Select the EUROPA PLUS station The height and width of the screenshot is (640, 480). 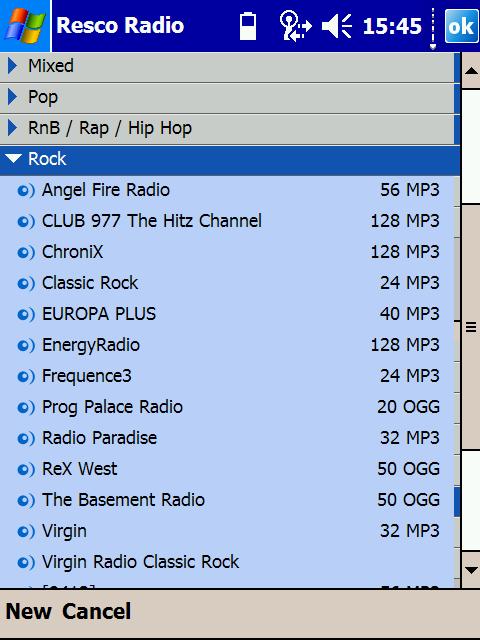pyautogui.click(x=99, y=314)
